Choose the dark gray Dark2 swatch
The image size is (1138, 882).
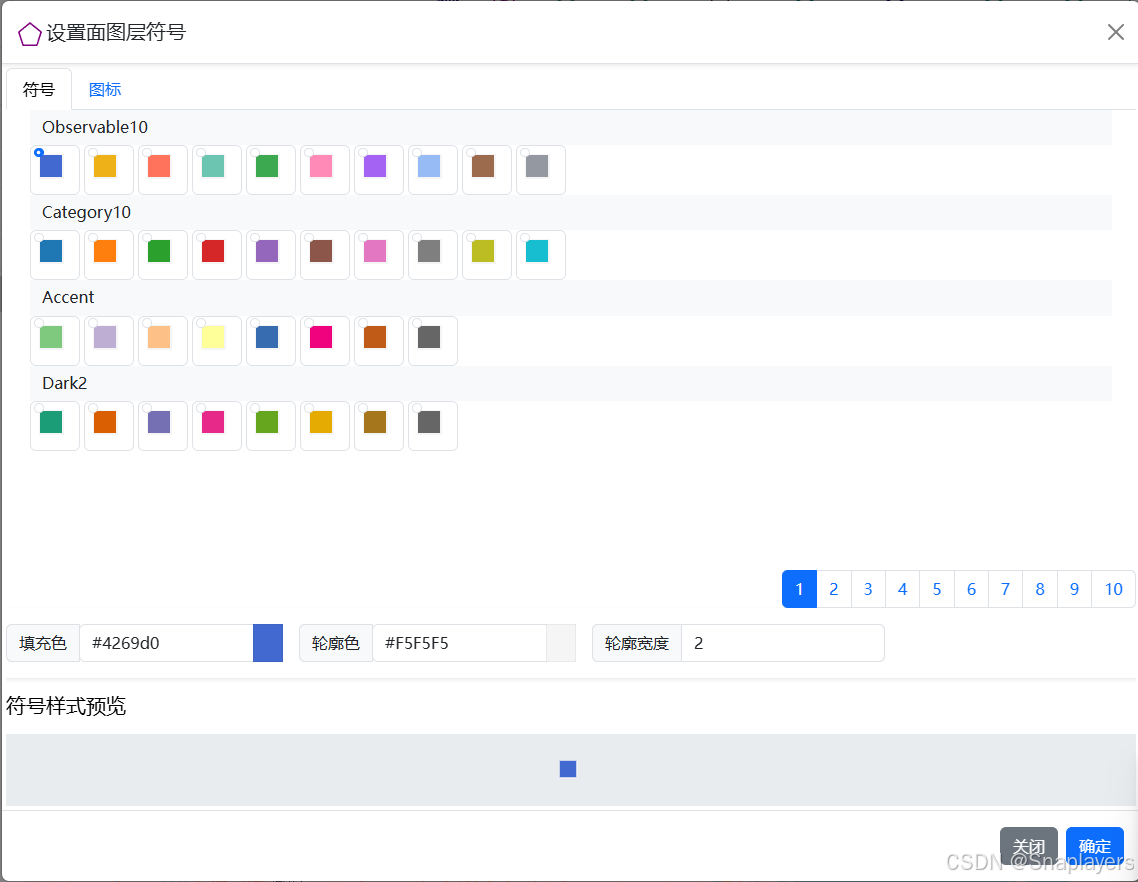coord(433,425)
